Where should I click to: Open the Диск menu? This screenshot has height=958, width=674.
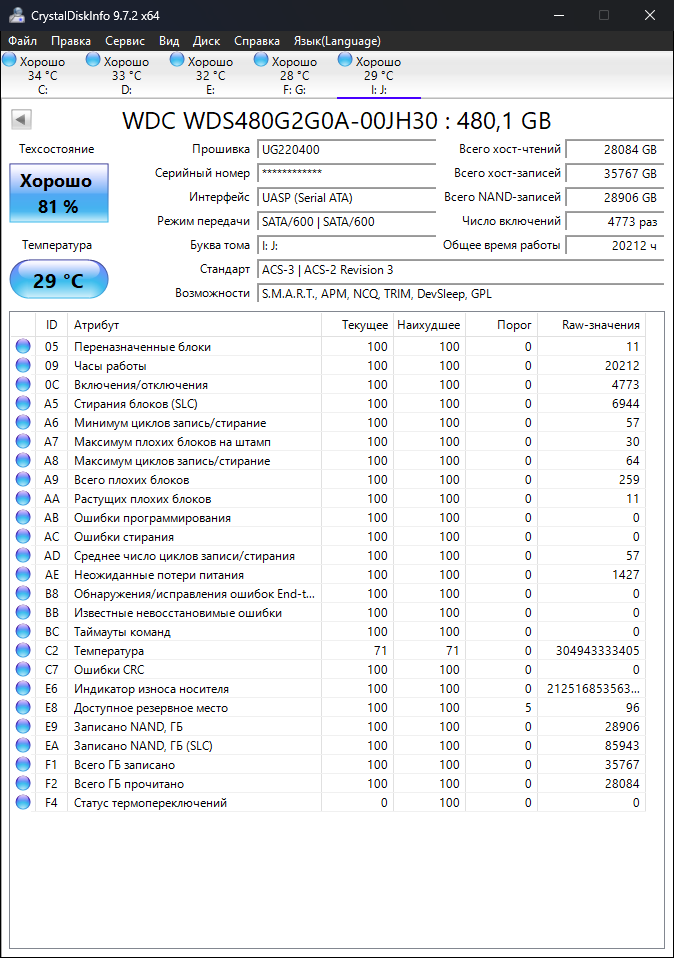pyautogui.click(x=206, y=41)
